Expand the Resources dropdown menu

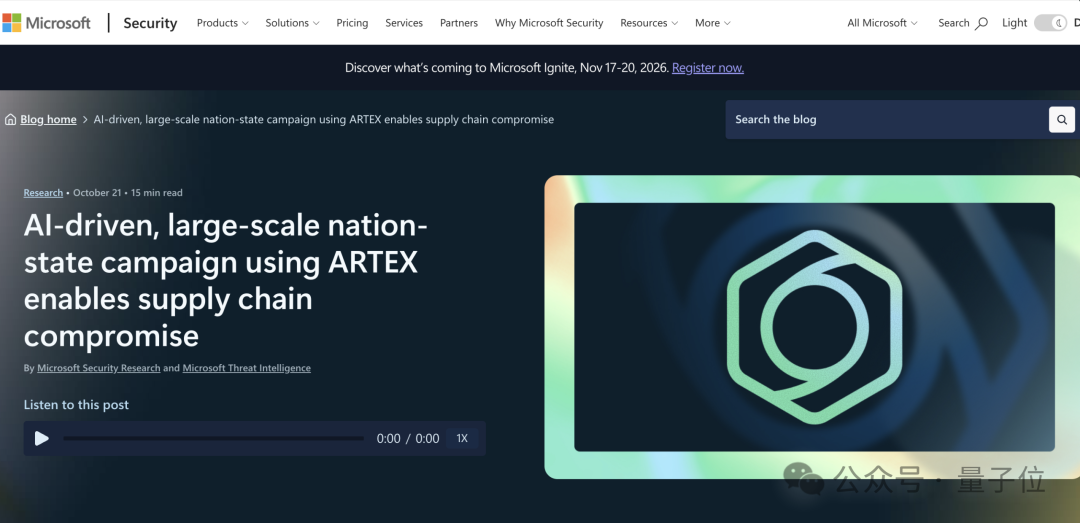coord(649,23)
